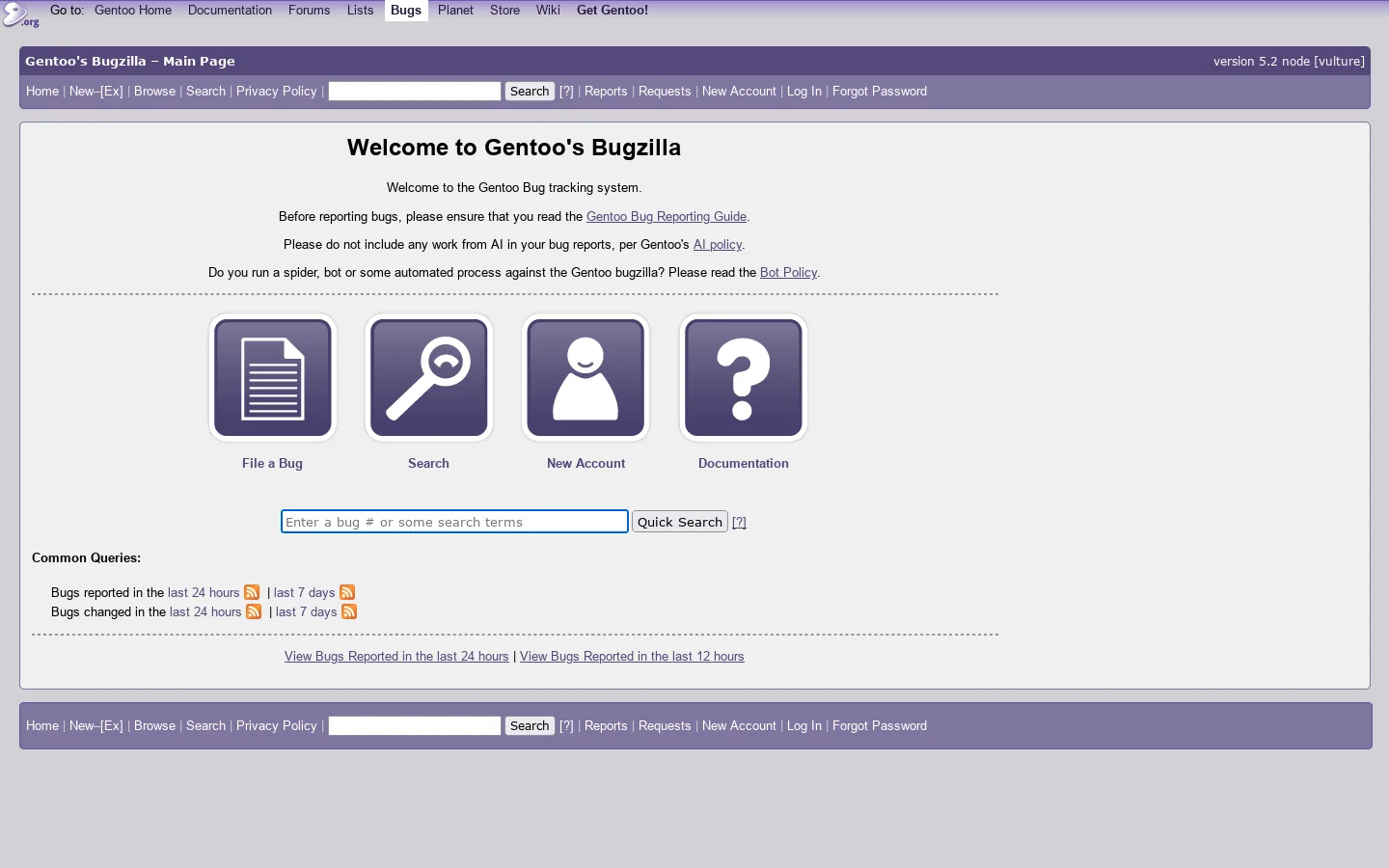
Task: Open the Search magnifying glass icon
Action: point(429,378)
